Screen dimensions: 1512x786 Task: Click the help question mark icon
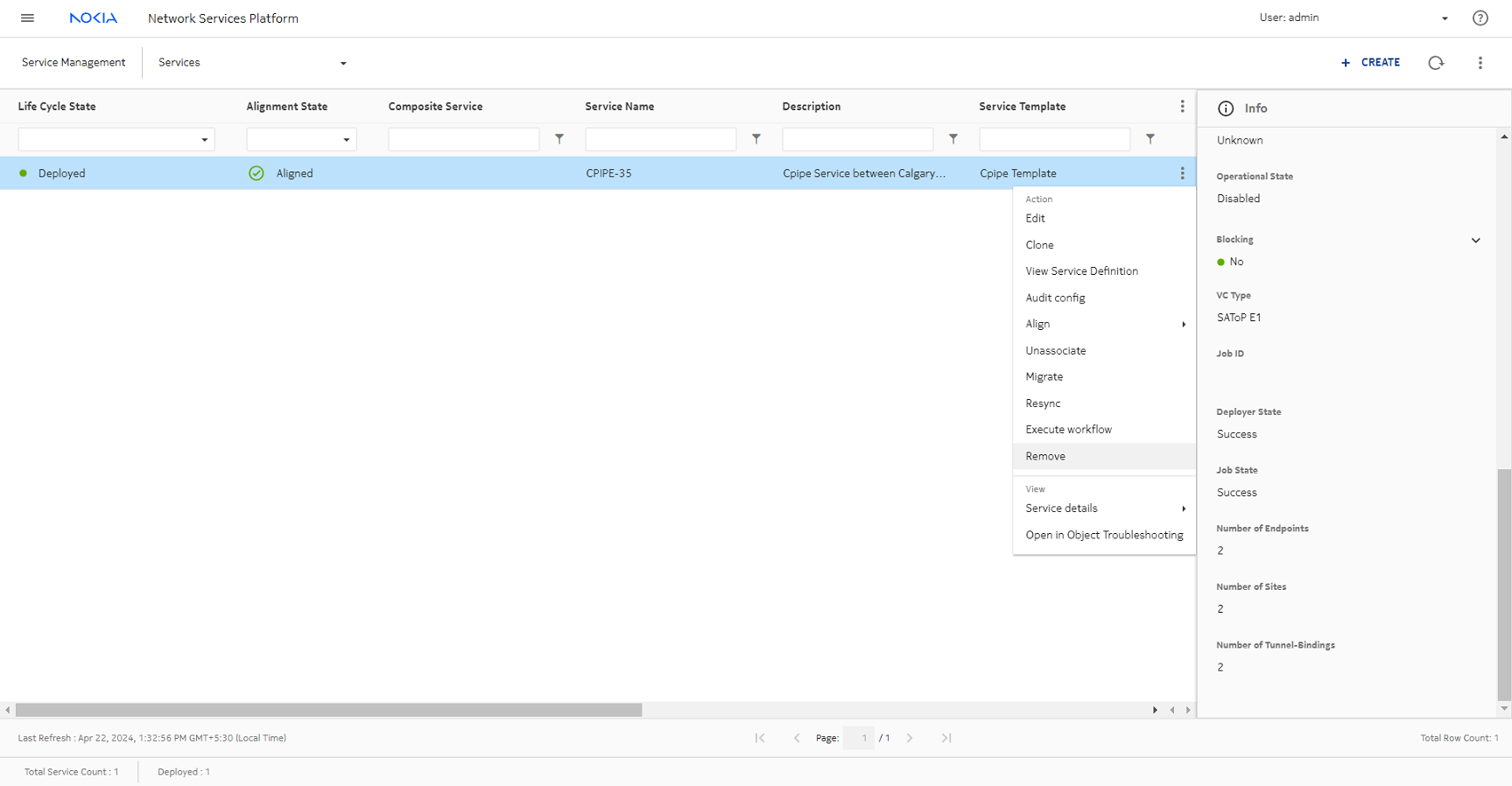(x=1480, y=18)
